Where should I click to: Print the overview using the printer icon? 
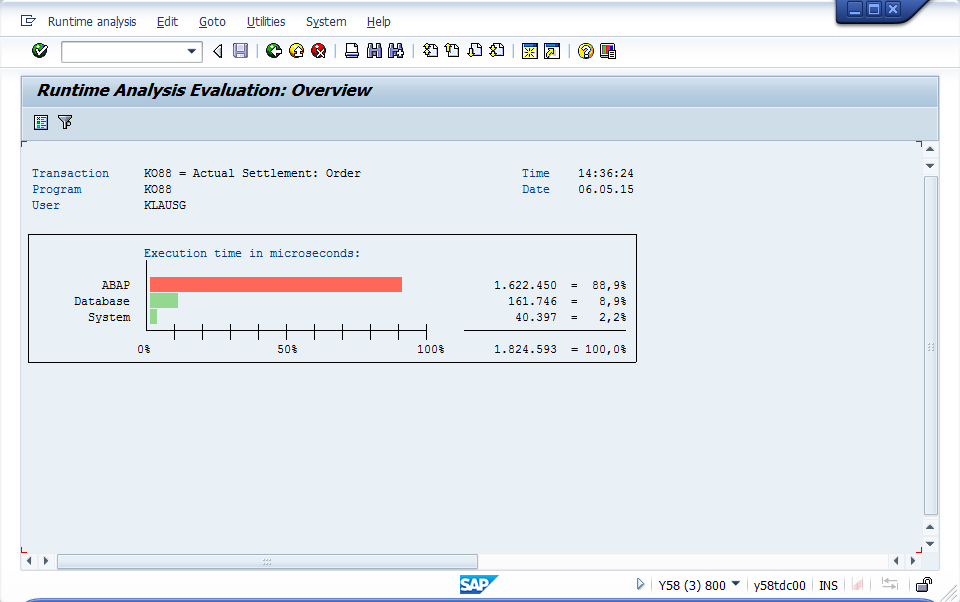[352, 51]
